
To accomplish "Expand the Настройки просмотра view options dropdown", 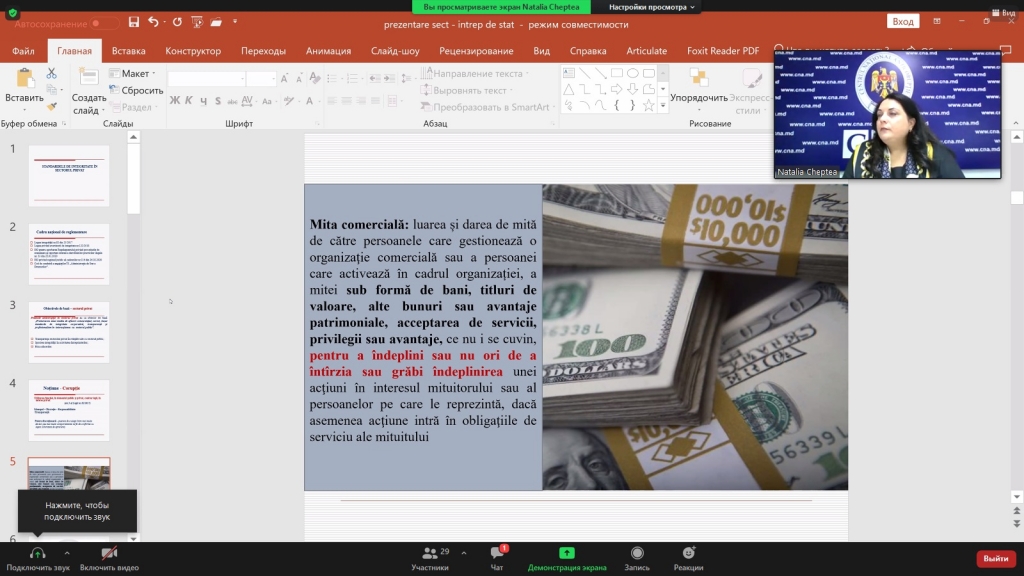I will tap(651, 7).
